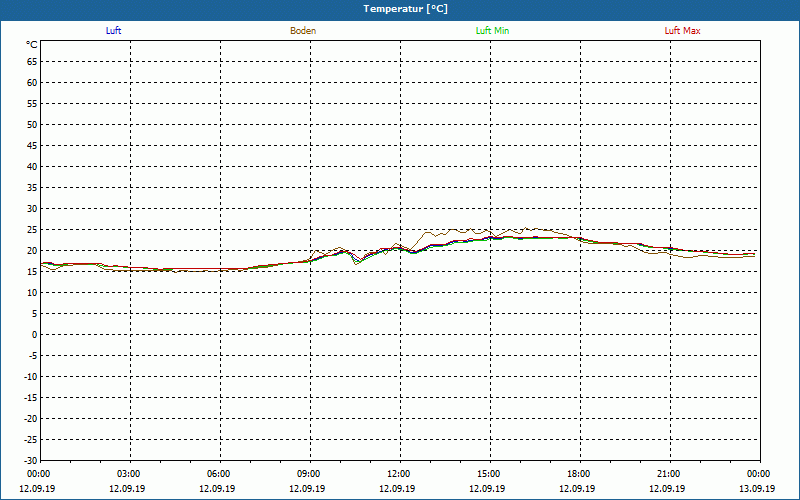The image size is (800, 500).
Task: Click the 65 y-axis label
Action: (x=32, y=62)
